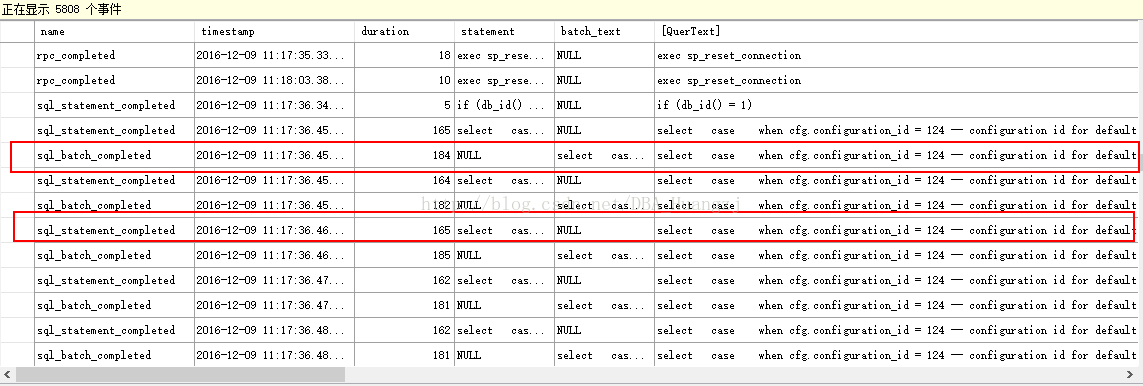Select sql_statement_completed in the row with duration 164
This screenshot has width=1143, height=386.
point(106,181)
